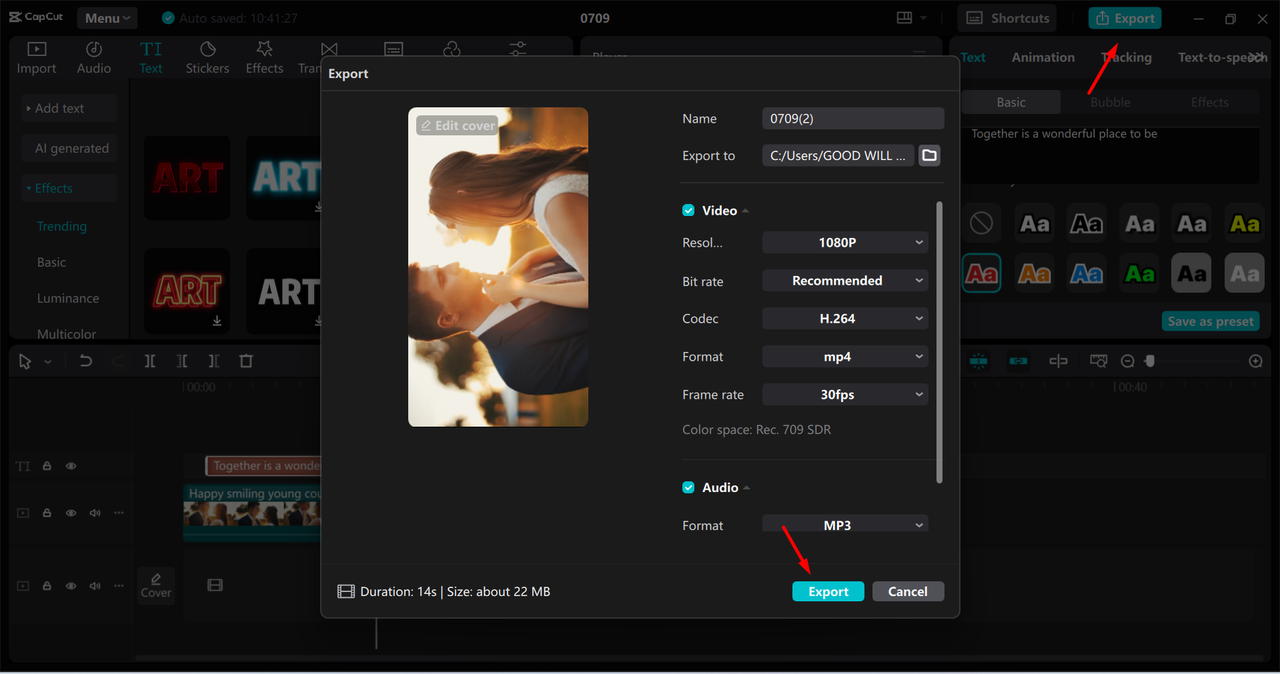Confirm Export in the dialog
Image resolution: width=1280 pixels, height=674 pixels.
[x=828, y=591]
